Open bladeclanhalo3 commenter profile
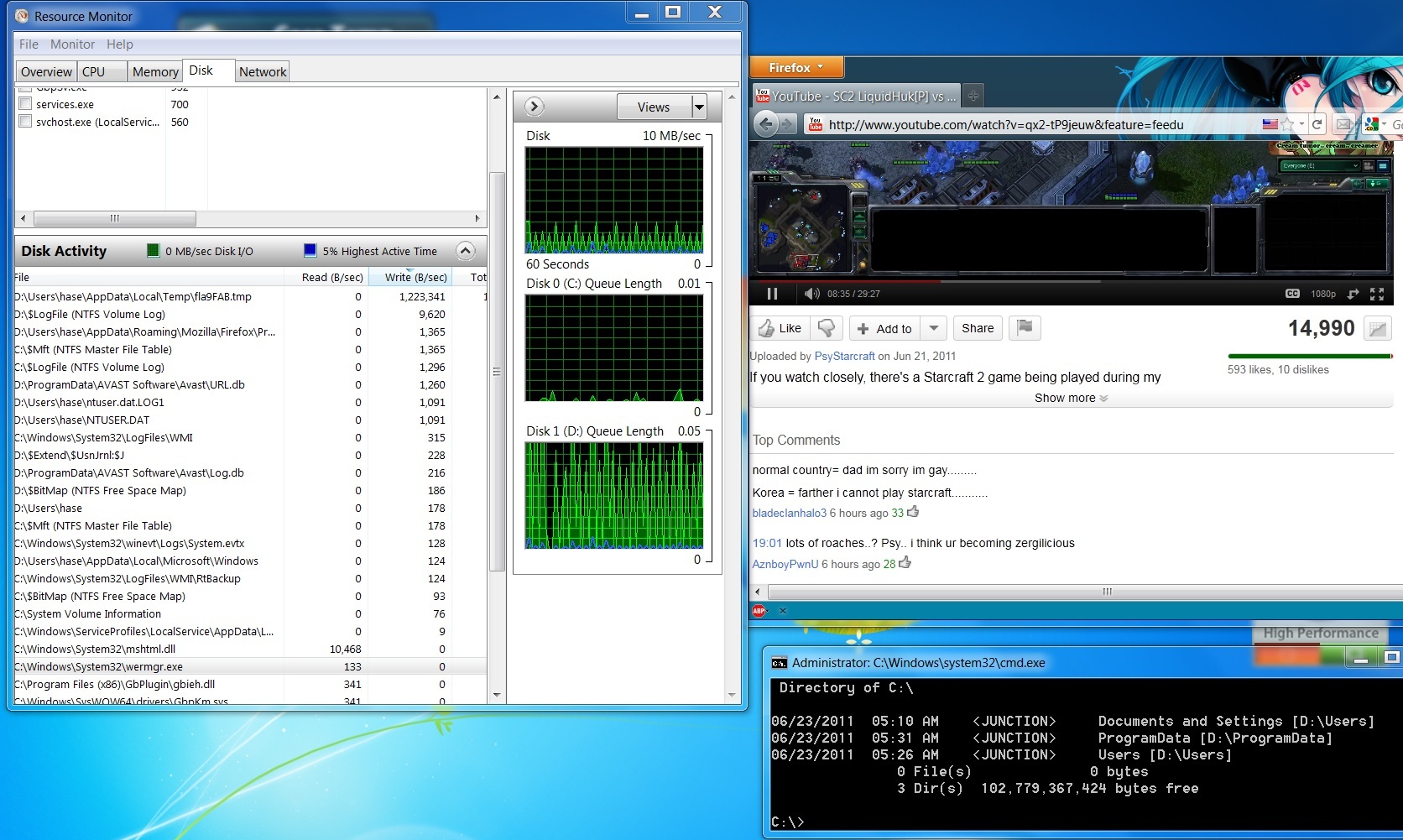Viewport: 1403px width, 840px height. (789, 513)
